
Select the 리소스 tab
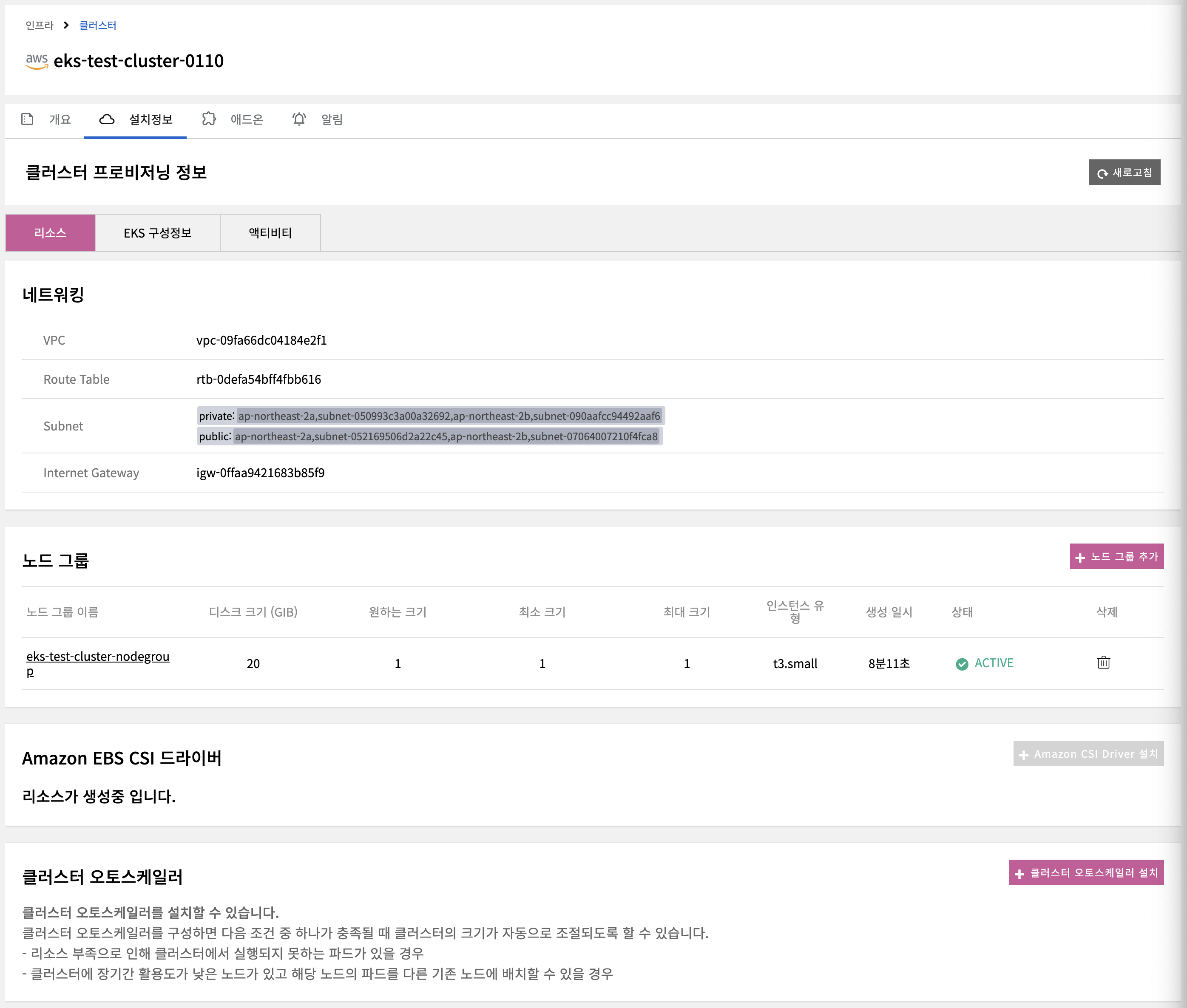point(50,232)
